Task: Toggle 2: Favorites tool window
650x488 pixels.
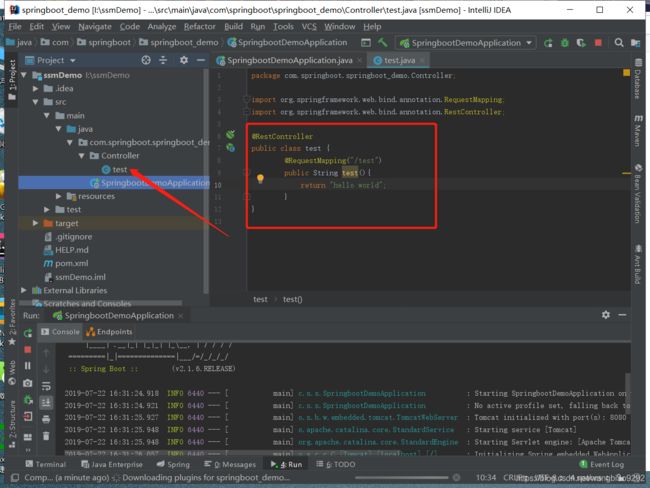Action: point(12,322)
